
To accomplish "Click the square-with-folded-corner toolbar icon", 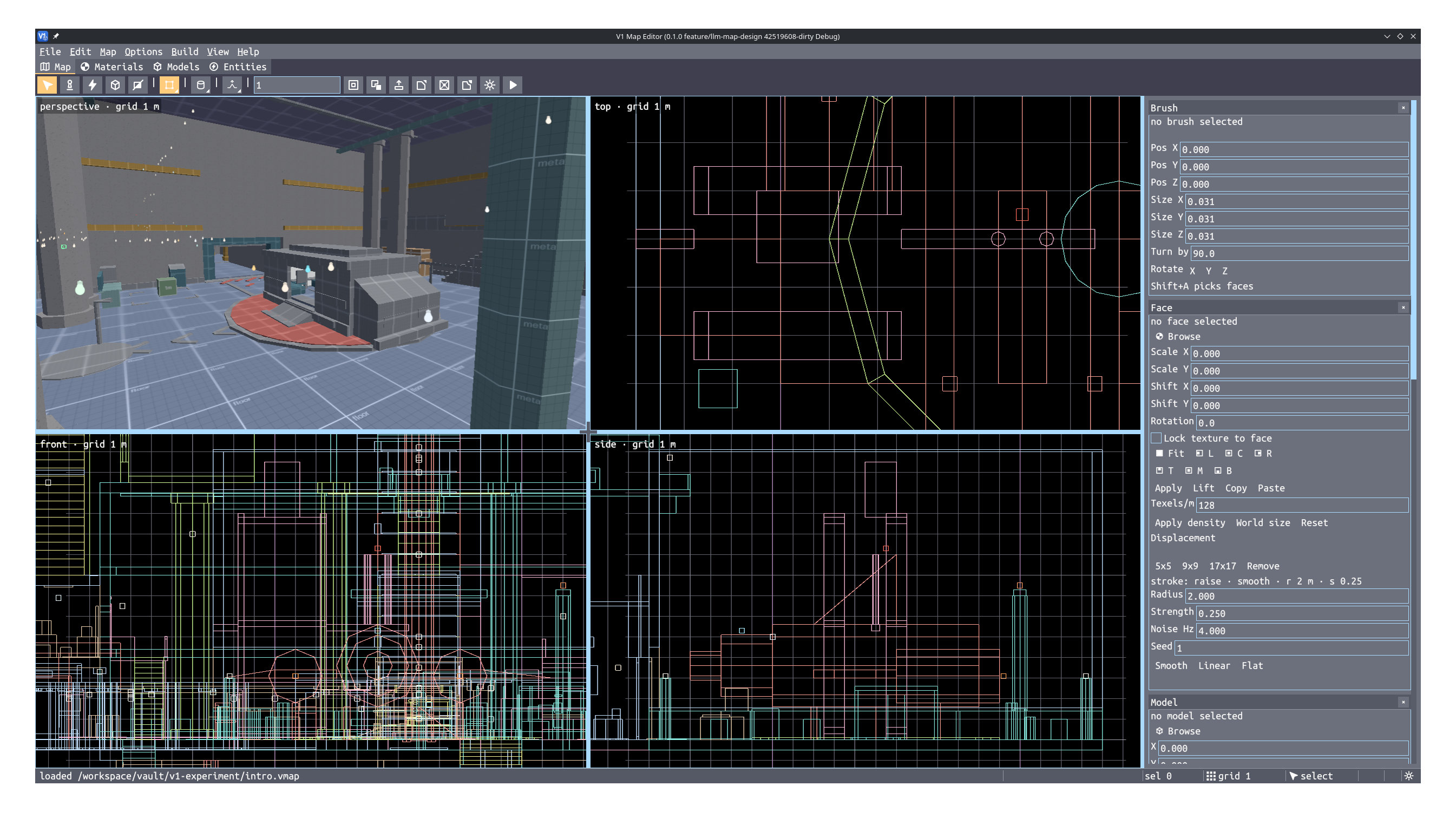I will point(422,85).
